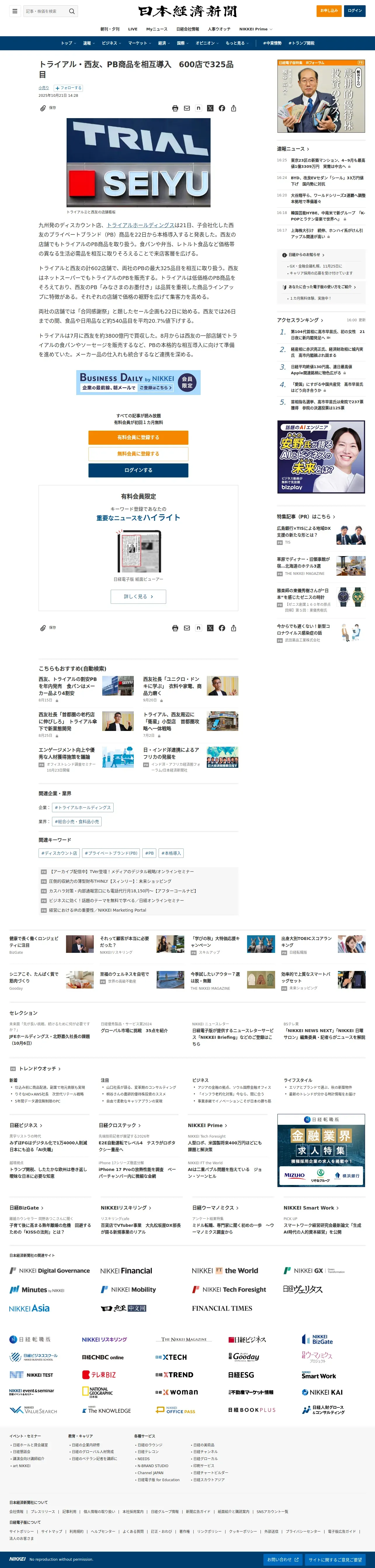Open the 速報ニュース section heading
The width and height of the screenshot is (375, 1568).
293,149
